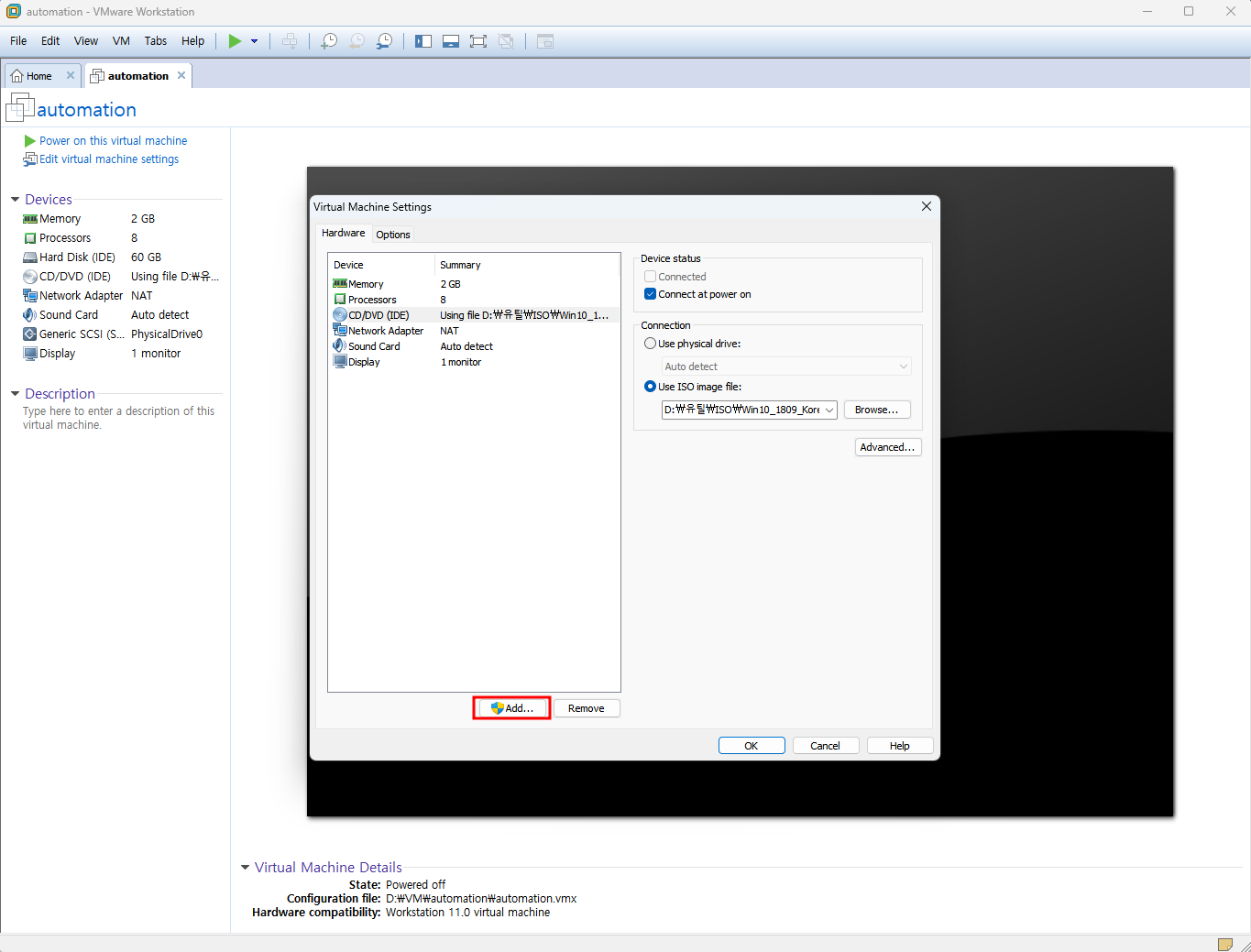Click the Help button in settings dialog
1251x952 pixels.
[x=900, y=746]
